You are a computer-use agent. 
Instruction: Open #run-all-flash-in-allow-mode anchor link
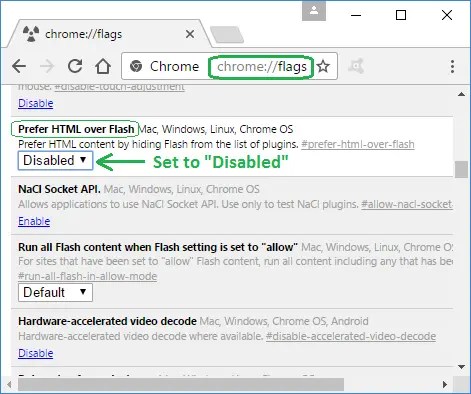coord(88,276)
